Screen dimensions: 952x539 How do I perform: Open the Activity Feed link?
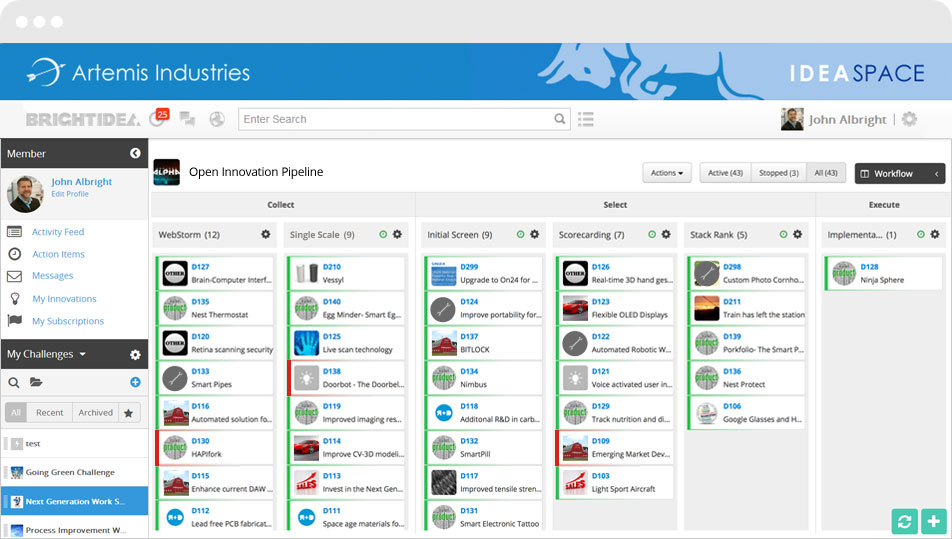point(58,232)
